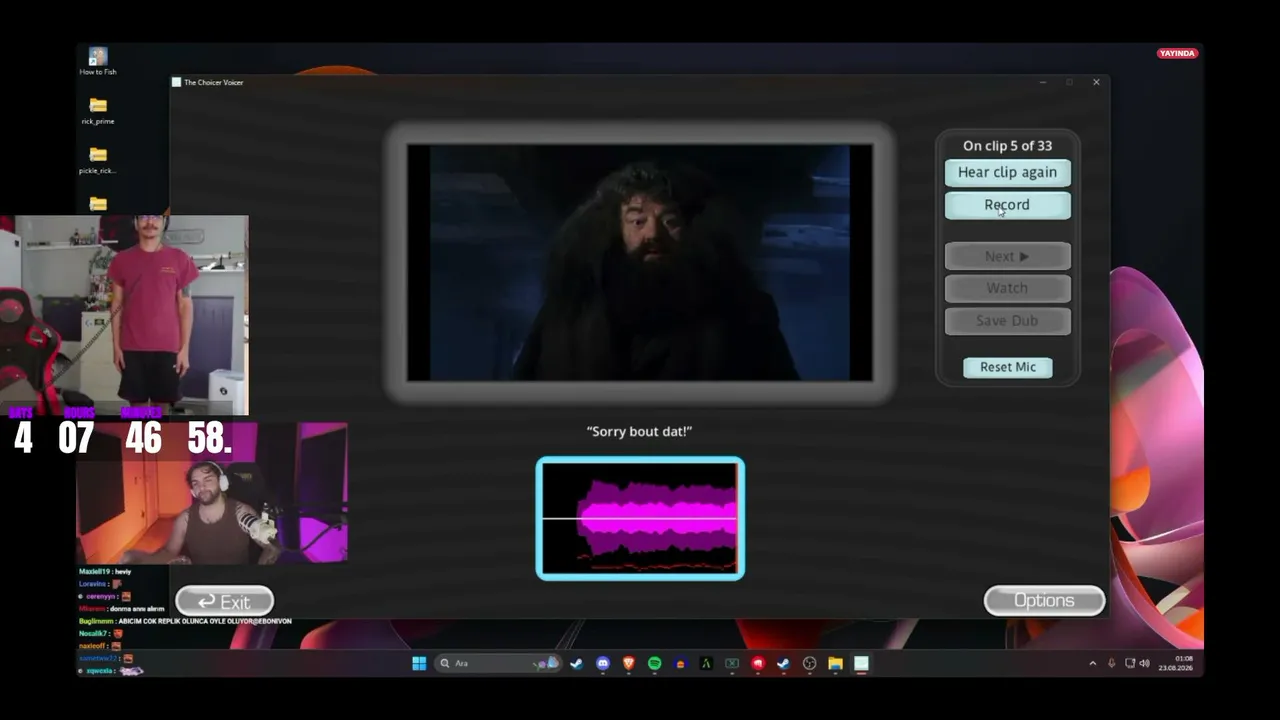Click the Hagrid video clip preview
Screen dimensions: 1280x720
[640, 263]
